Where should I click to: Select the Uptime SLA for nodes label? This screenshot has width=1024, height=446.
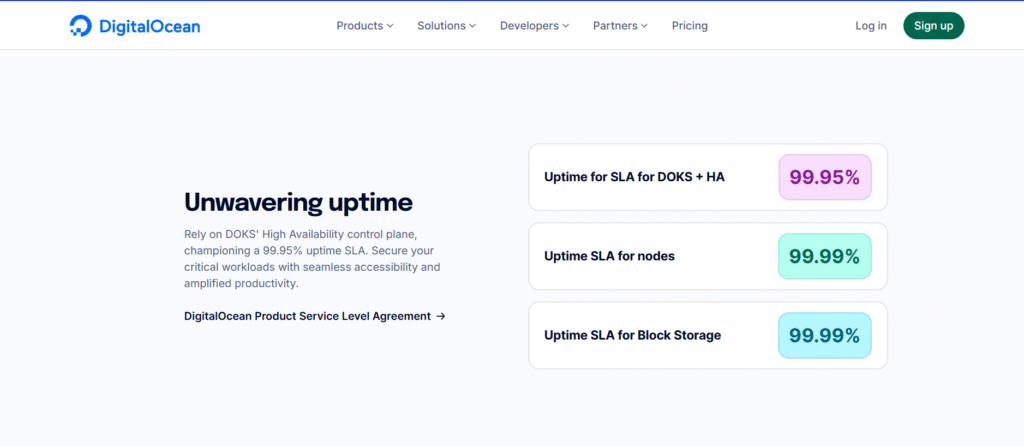click(609, 256)
